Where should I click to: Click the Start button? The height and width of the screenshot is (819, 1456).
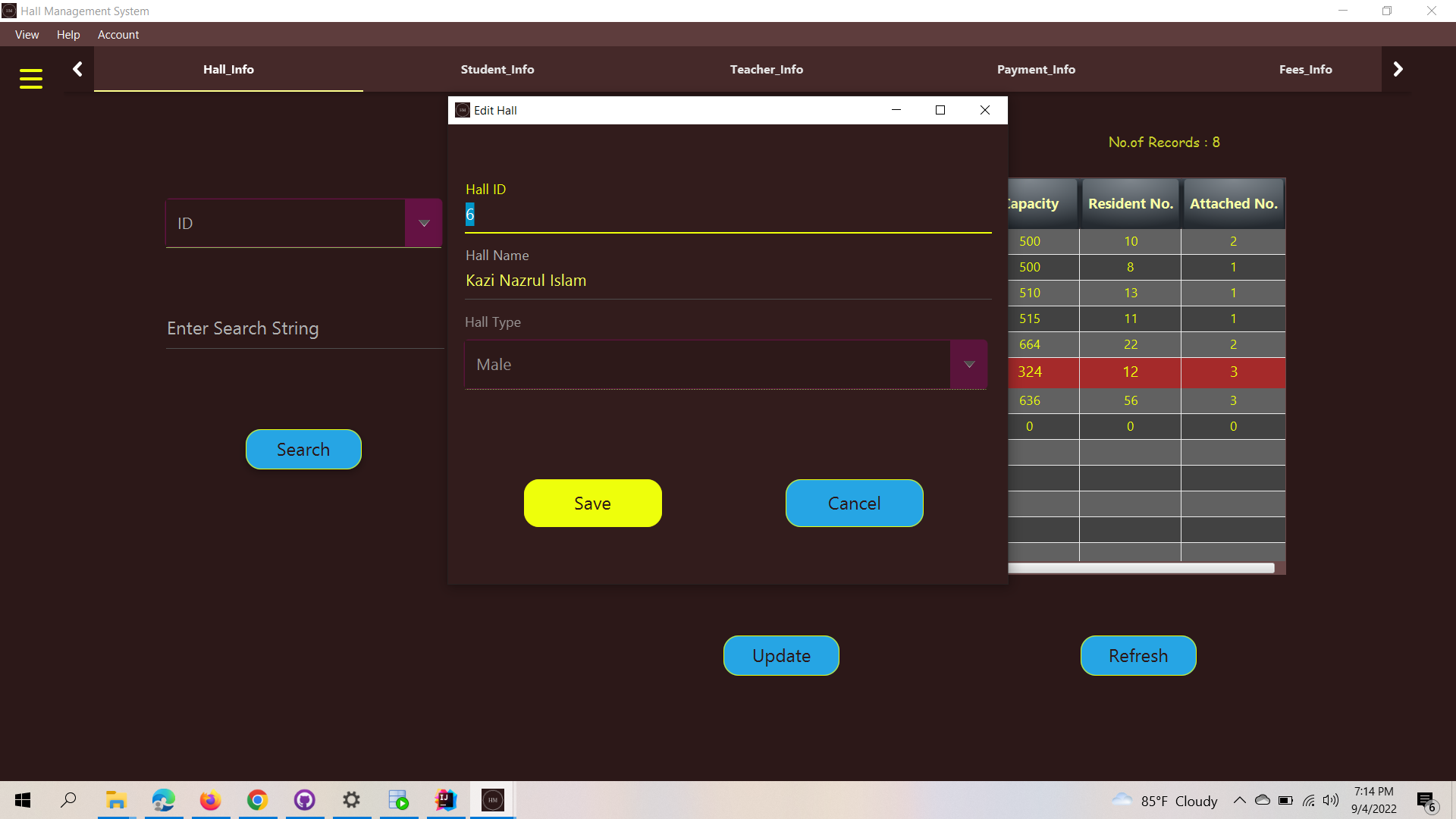tap(22, 800)
